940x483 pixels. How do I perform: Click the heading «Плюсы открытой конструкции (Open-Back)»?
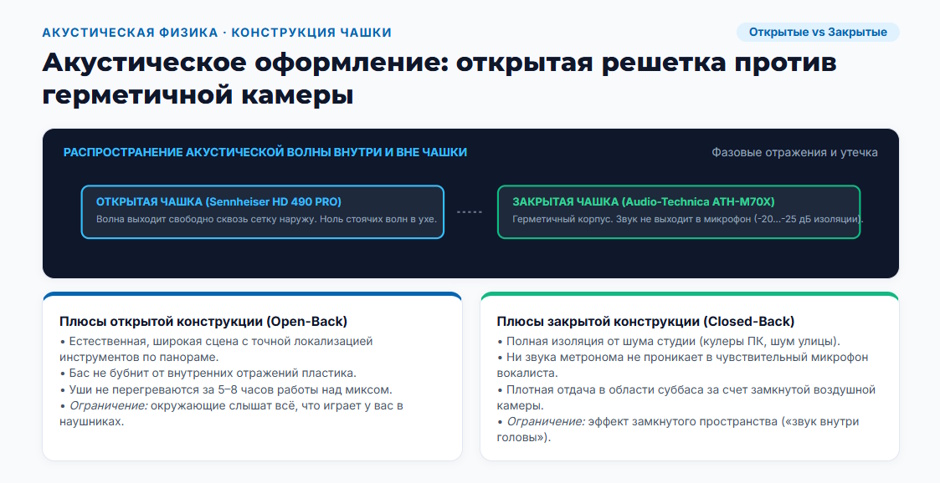(x=203, y=321)
